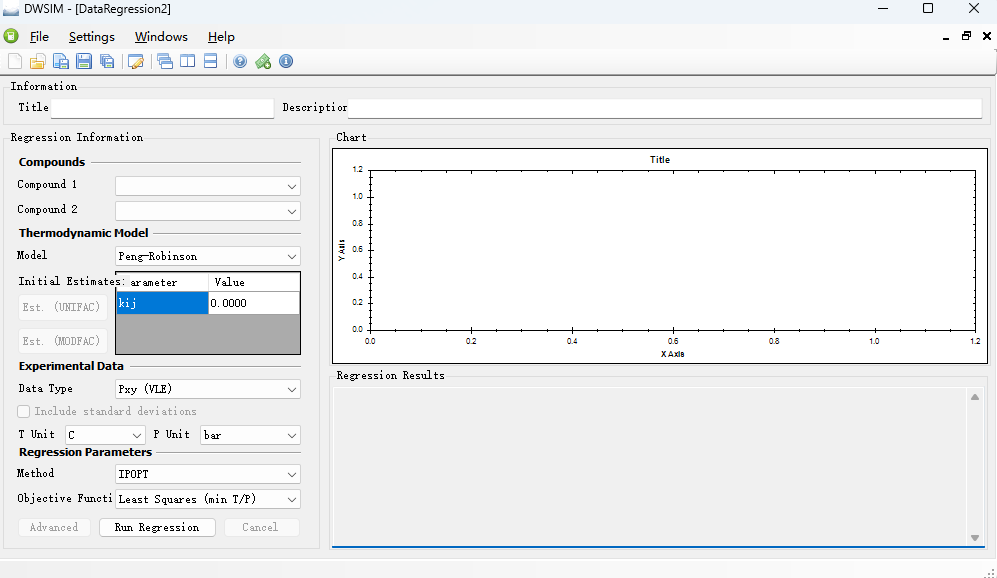997x578 pixels.
Task: Toggle Include standard deviations checkbox
Action: (x=24, y=411)
